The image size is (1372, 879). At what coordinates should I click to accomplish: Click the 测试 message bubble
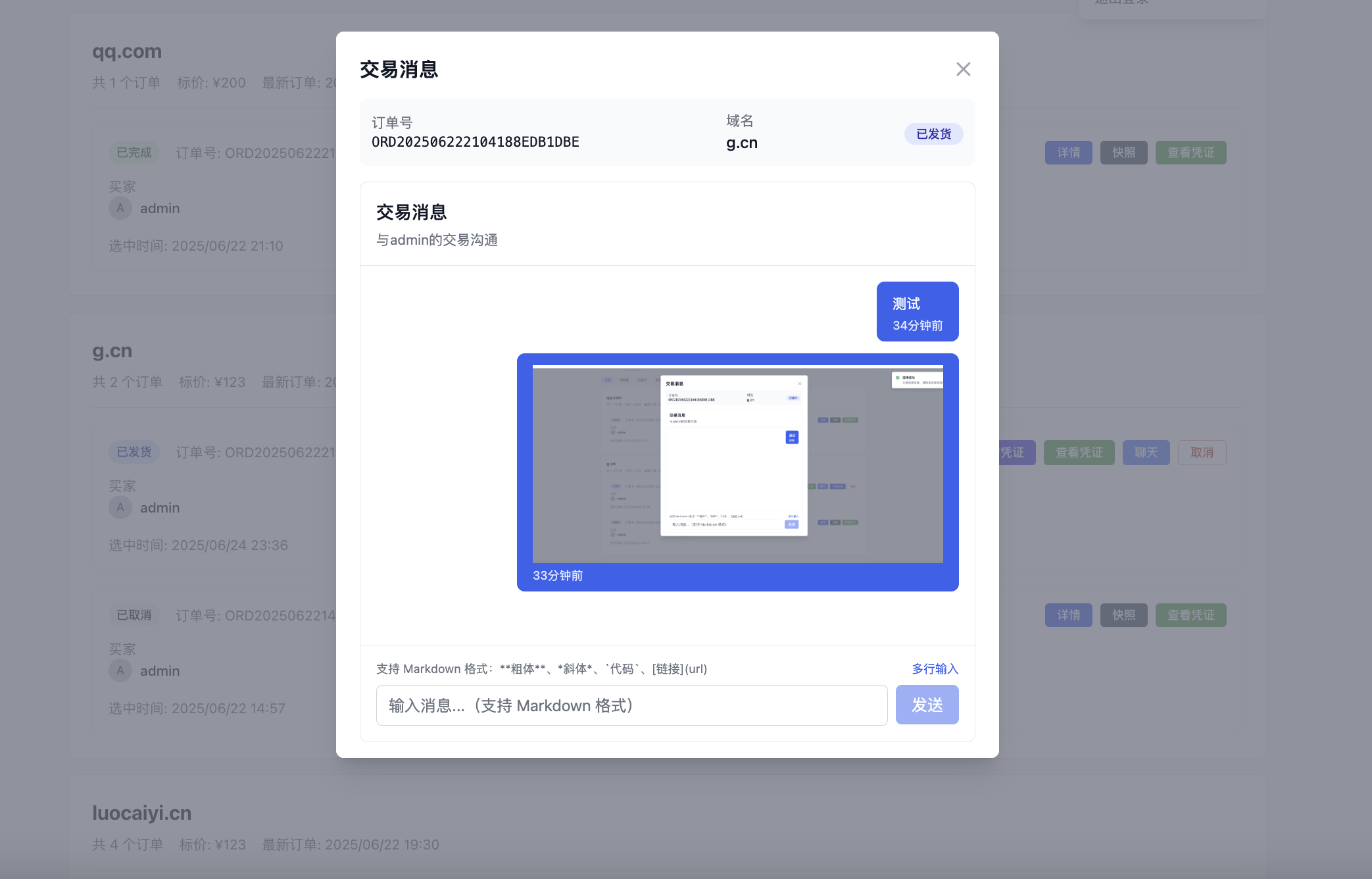[917, 312]
